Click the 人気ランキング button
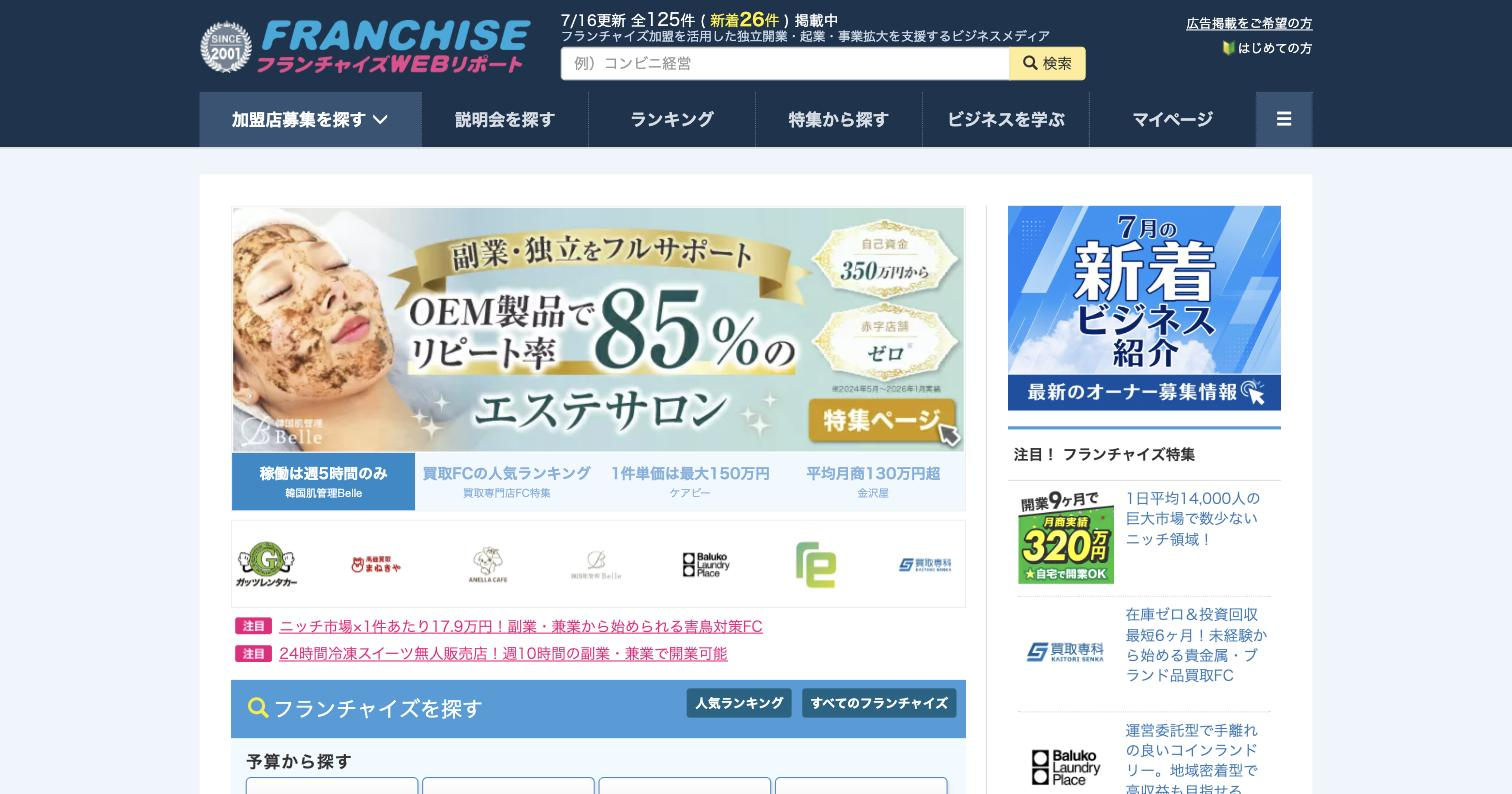 pos(739,703)
